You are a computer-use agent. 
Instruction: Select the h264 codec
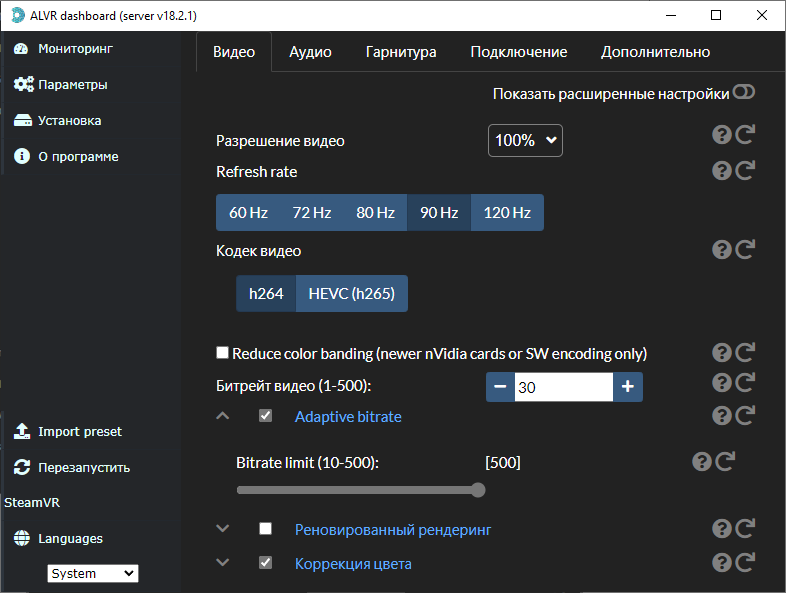tap(266, 294)
